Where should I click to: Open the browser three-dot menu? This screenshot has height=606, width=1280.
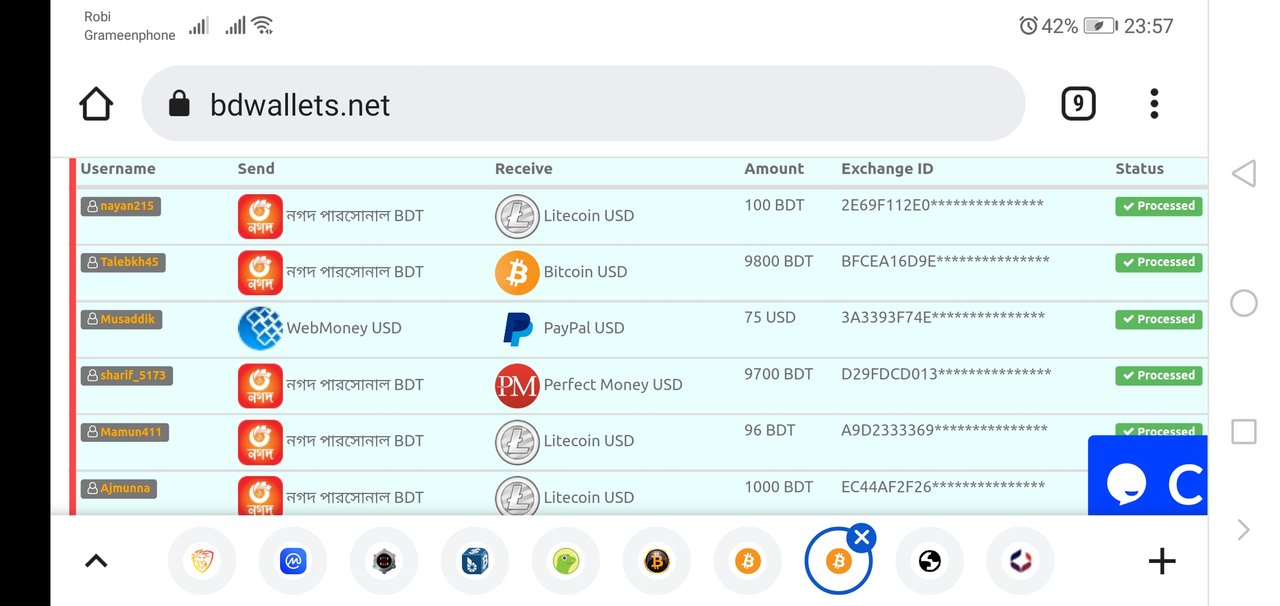coord(1154,104)
